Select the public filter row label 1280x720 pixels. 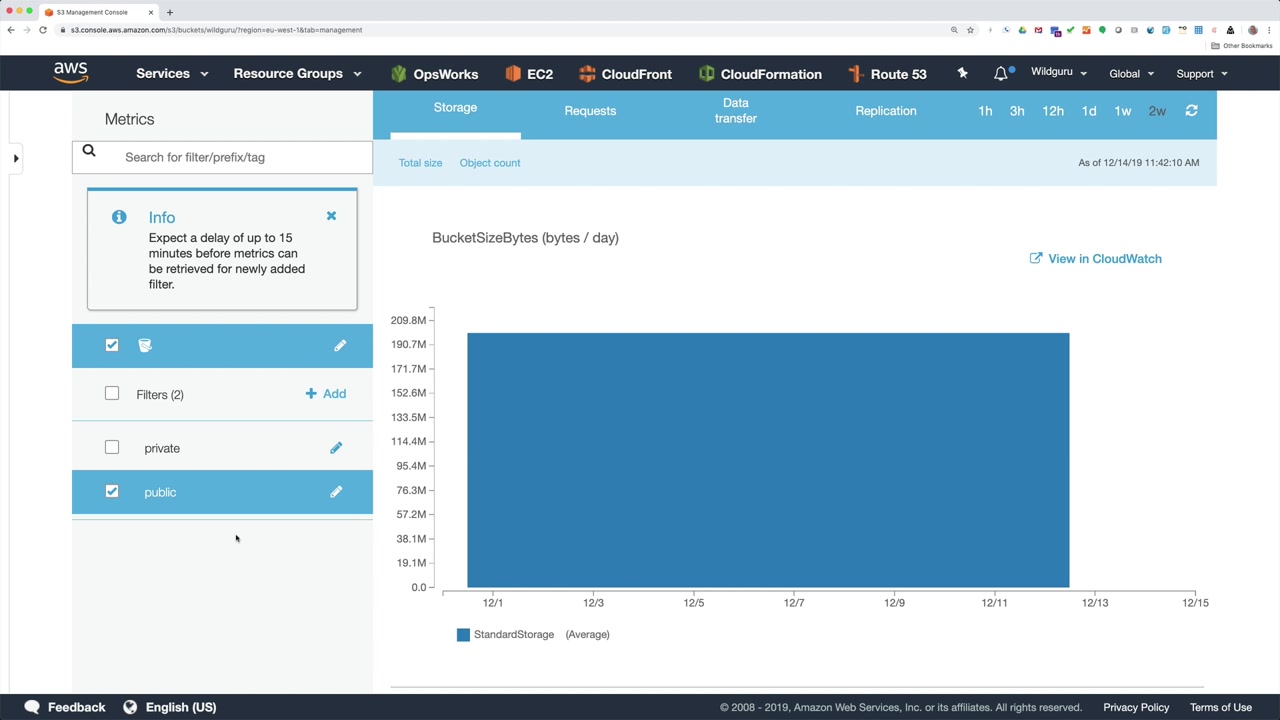[160, 492]
